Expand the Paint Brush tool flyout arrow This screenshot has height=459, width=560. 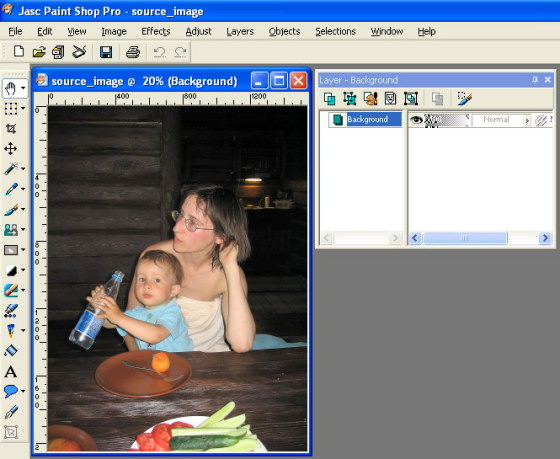pyautogui.click(x=23, y=209)
